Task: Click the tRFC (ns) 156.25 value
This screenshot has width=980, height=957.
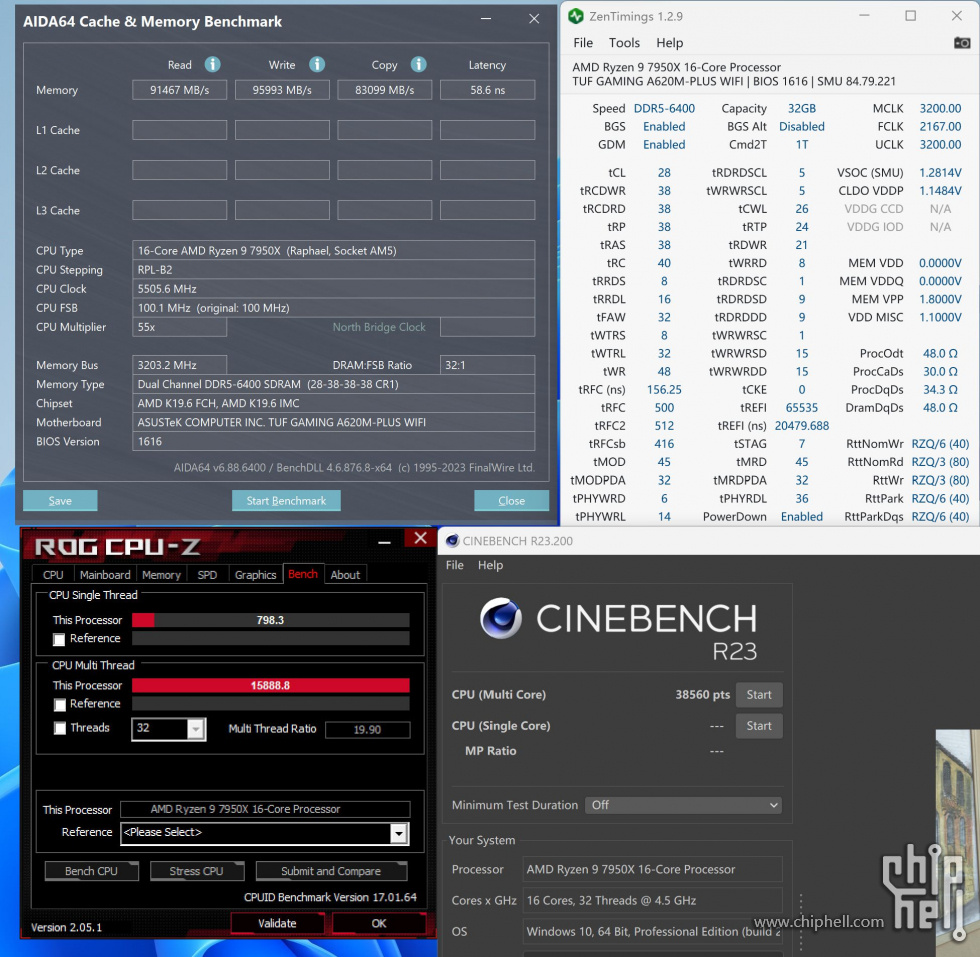Action: coord(664,389)
